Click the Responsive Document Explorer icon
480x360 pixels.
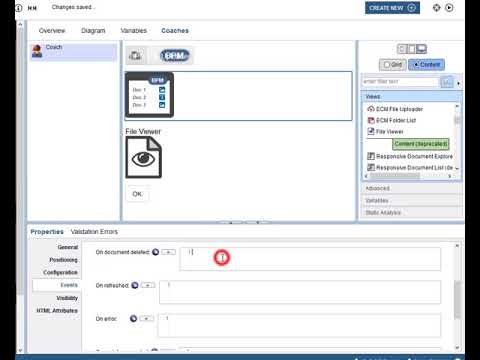pyautogui.click(x=371, y=156)
